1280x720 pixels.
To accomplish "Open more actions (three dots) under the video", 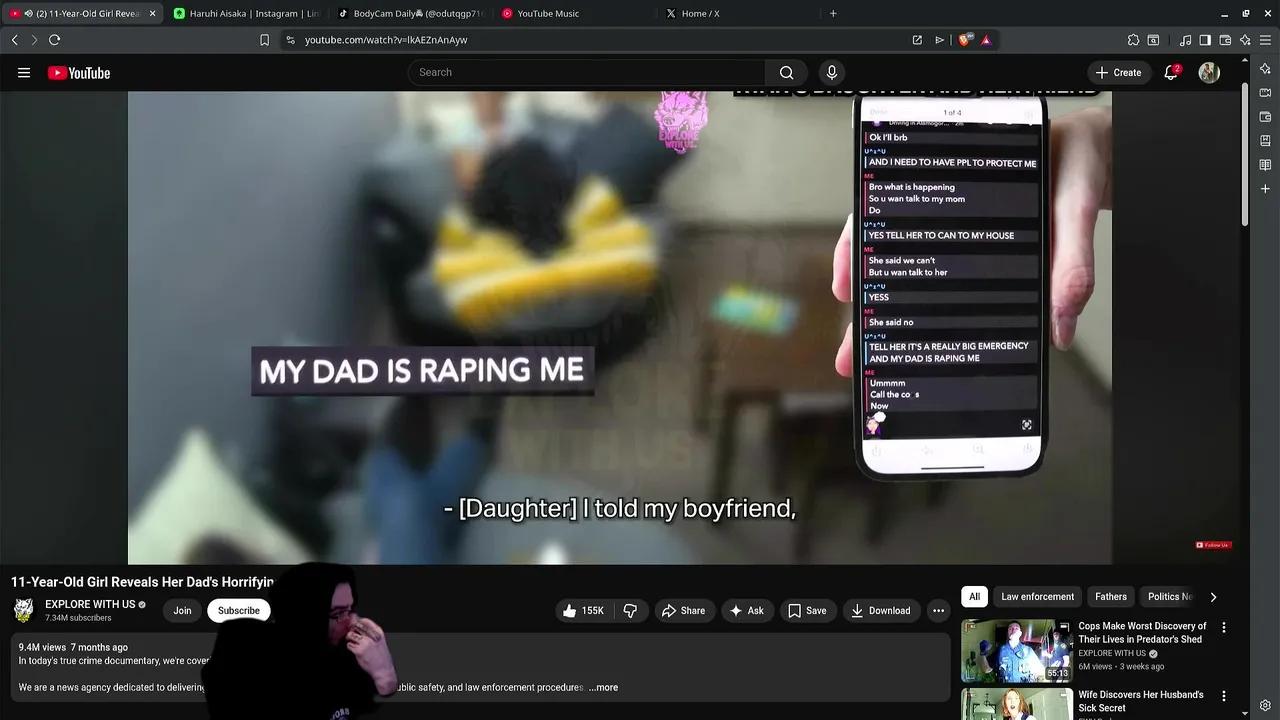I will tap(938, 611).
